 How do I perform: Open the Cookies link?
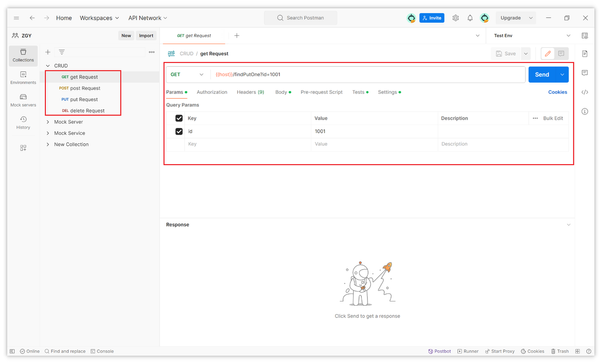[558, 92]
